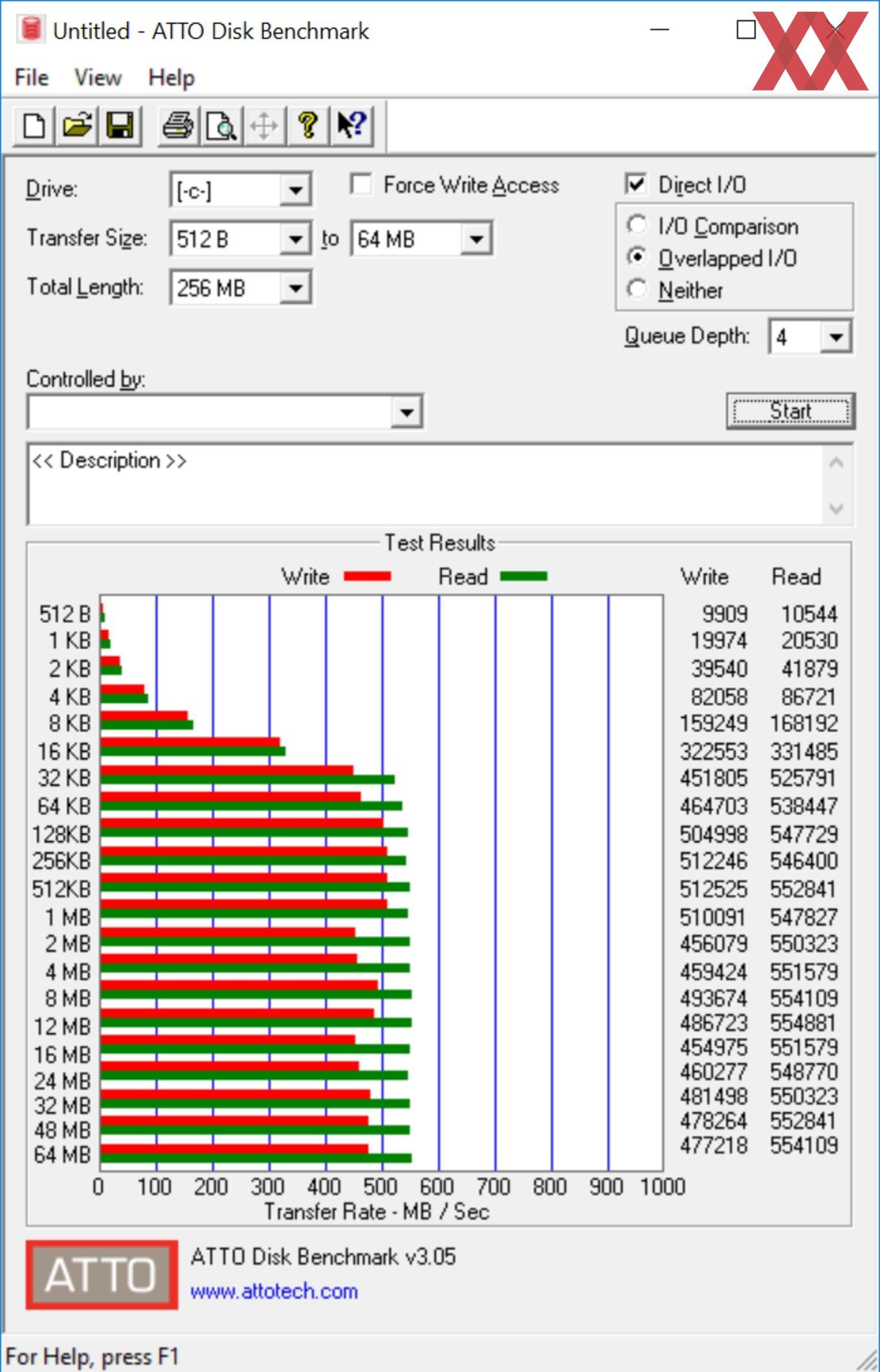Click the ATTO Disk Benchmark v3.05 text
The image size is (880, 1372).
[323, 1256]
